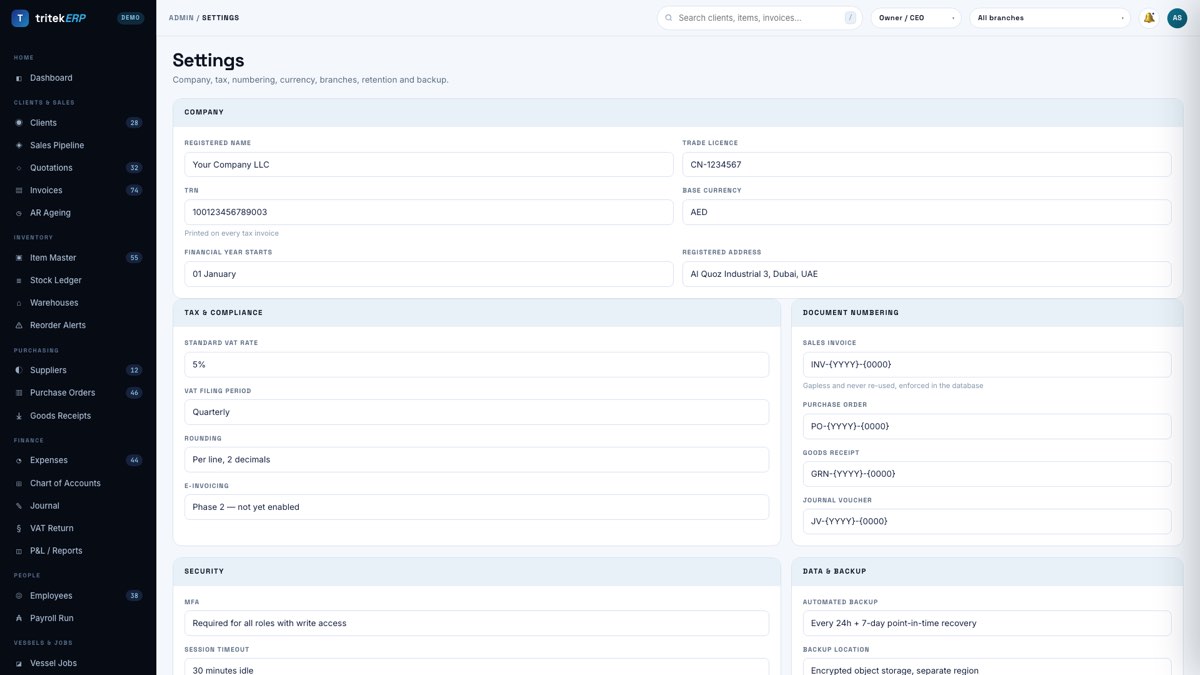Click the Warehouses sidebar icon
The width and height of the screenshot is (1200, 675).
coord(19,303)
